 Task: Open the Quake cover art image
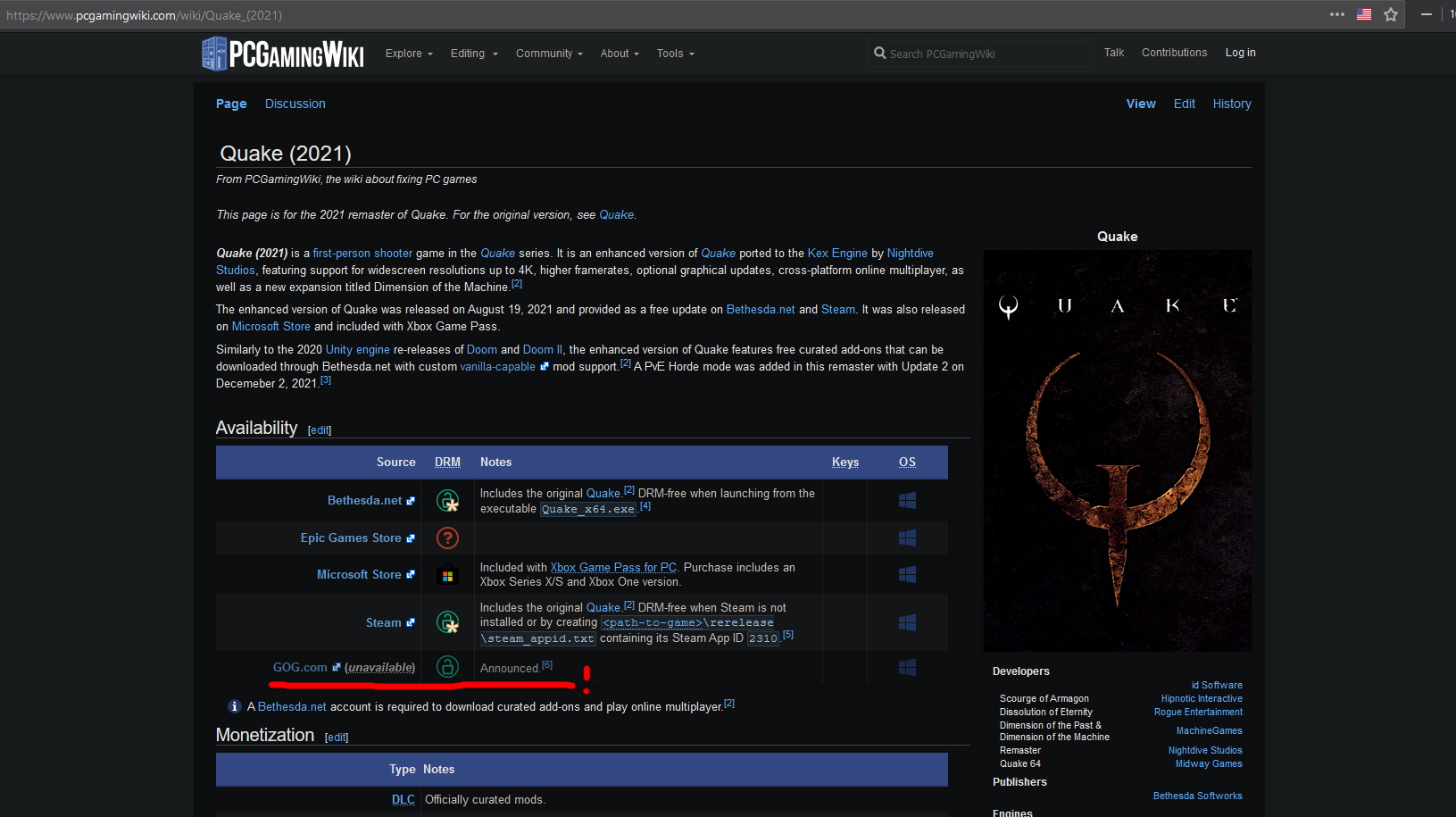(x=1117, y=451)
